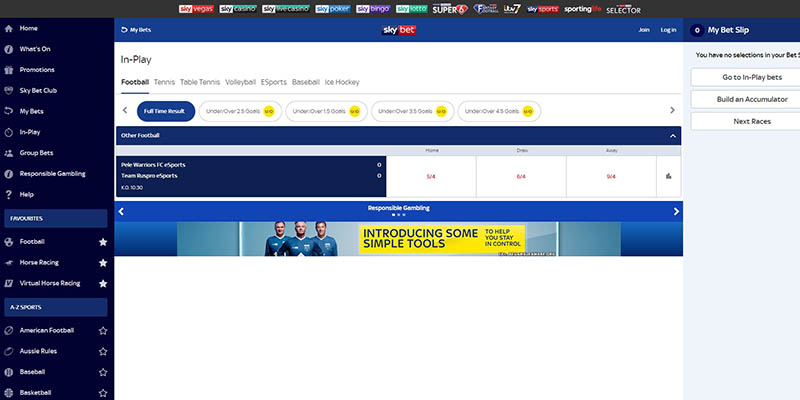Viewport: 800px width, 400px height.
Task: Pick Home odds 5/4
Action: click(x=431, y=177)
